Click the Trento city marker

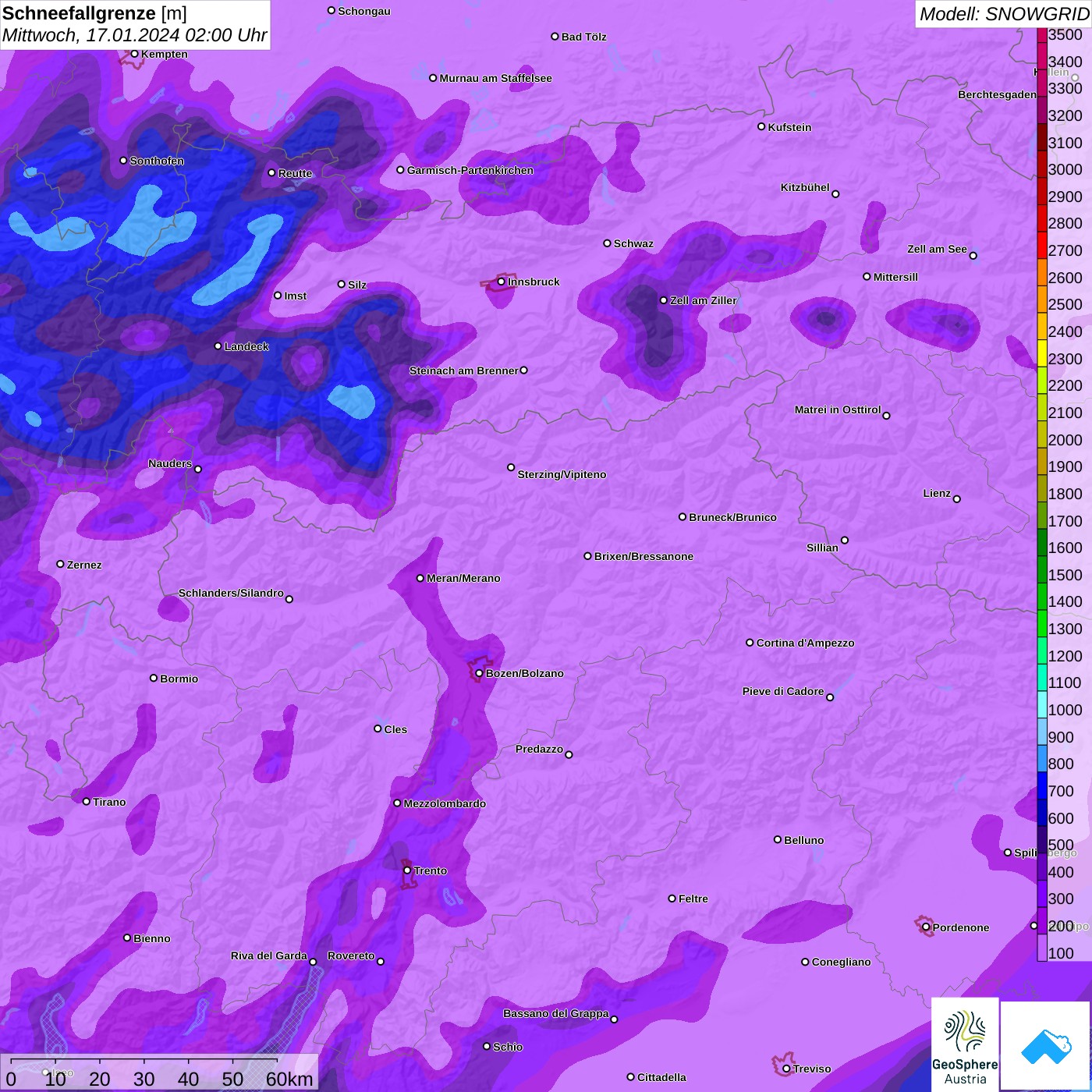pos(407,870)
